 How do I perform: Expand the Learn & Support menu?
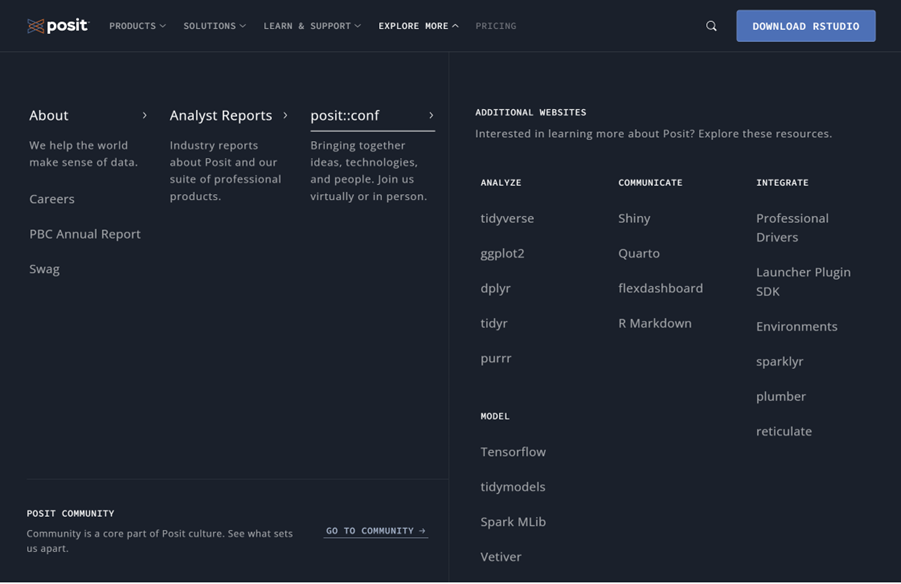coord(312,26)
